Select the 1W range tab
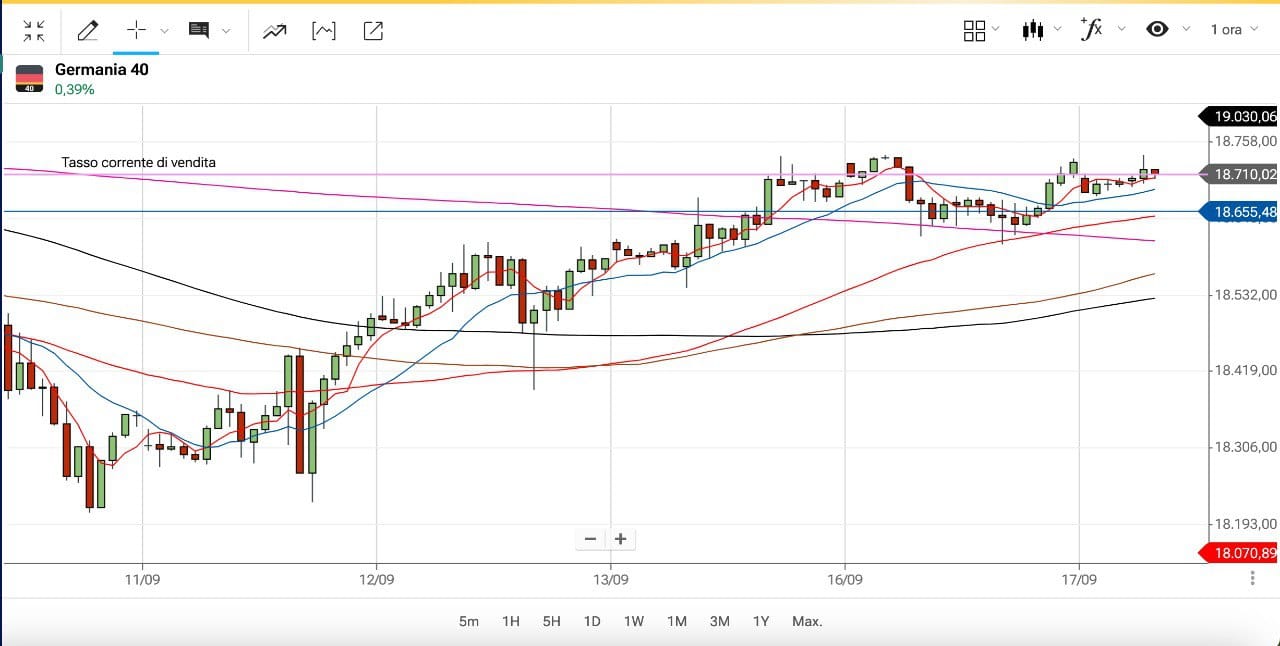The height and width of the screenshot is (646, 1280). point(633,621)
